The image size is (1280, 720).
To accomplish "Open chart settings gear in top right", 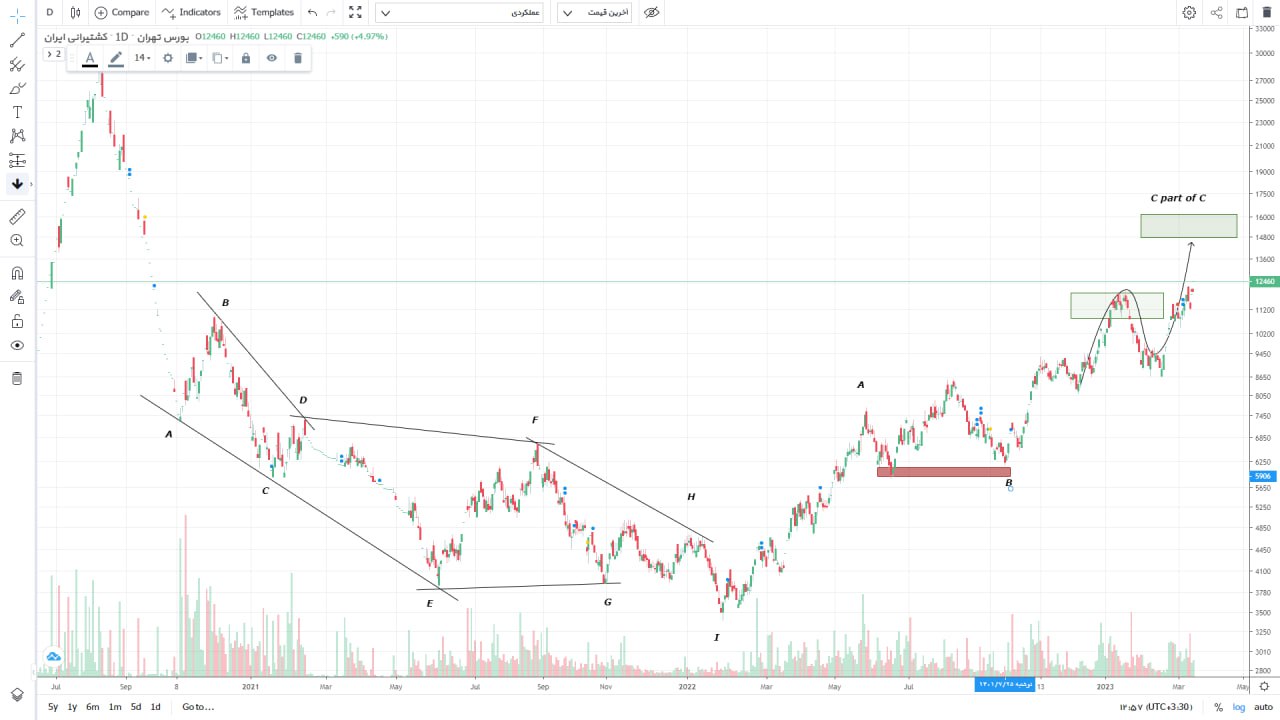I will [1189, 12].
